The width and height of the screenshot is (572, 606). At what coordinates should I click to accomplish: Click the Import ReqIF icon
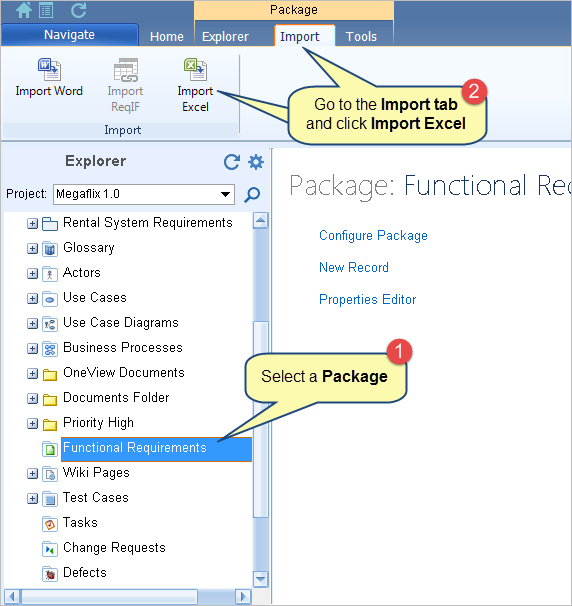click(x=126, y=70)
